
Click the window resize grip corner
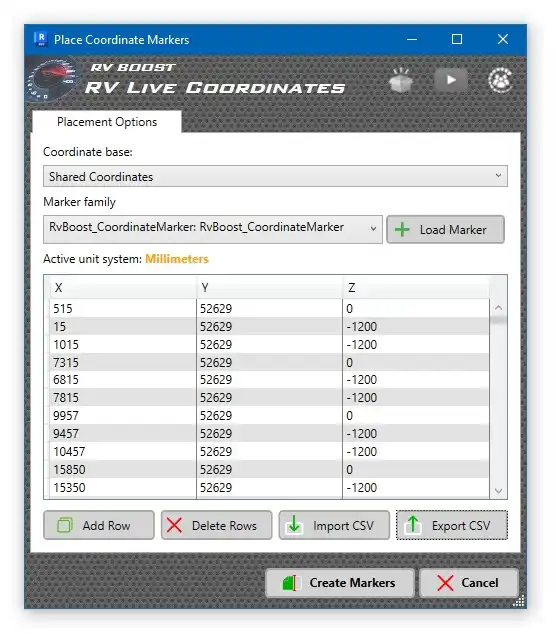pyautogui.click(x=518, y=601)
